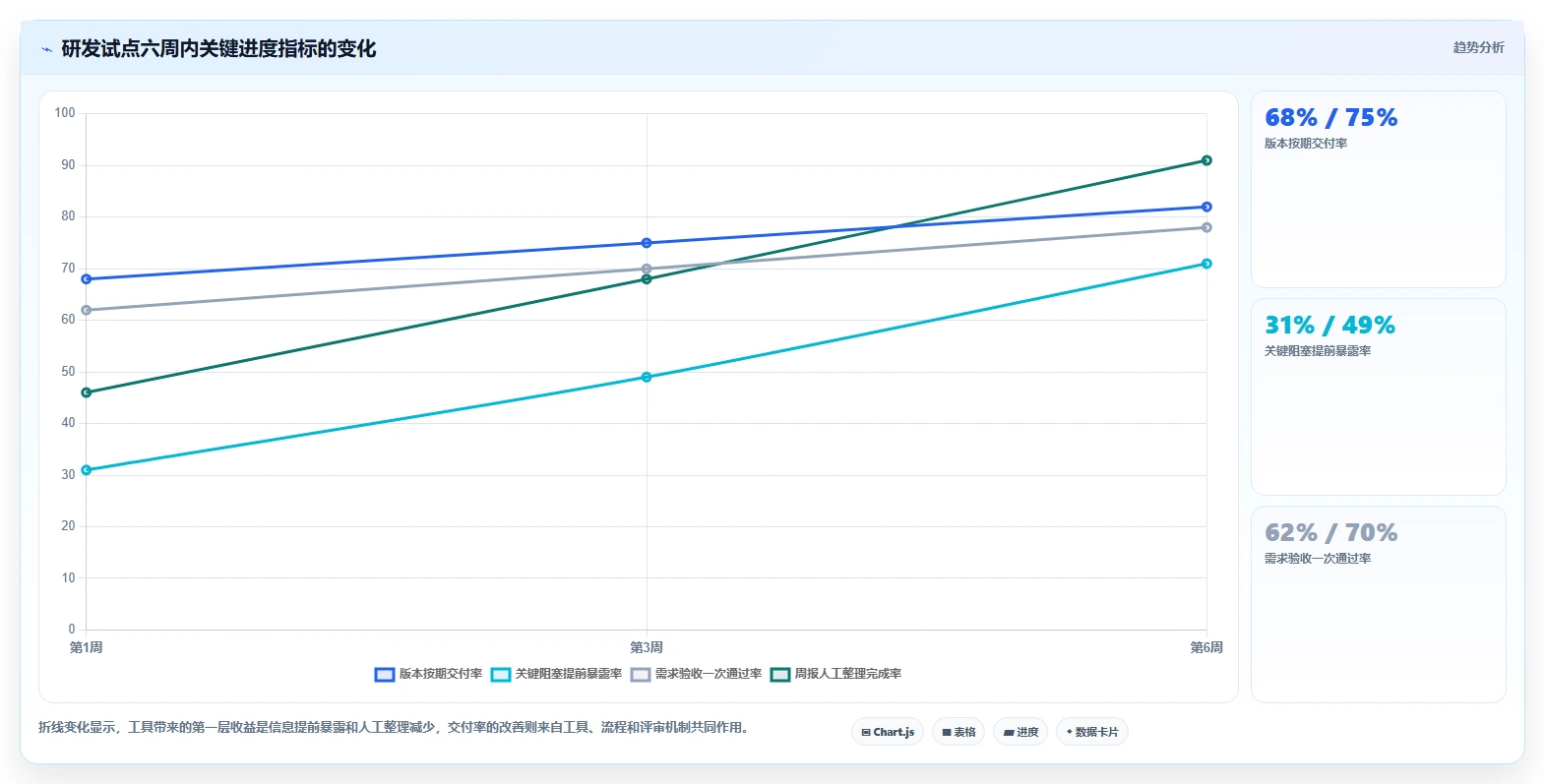
Task: Select the gray 需求验收一次通过率 point at 第1周
Action: click(x=87, y=310)
